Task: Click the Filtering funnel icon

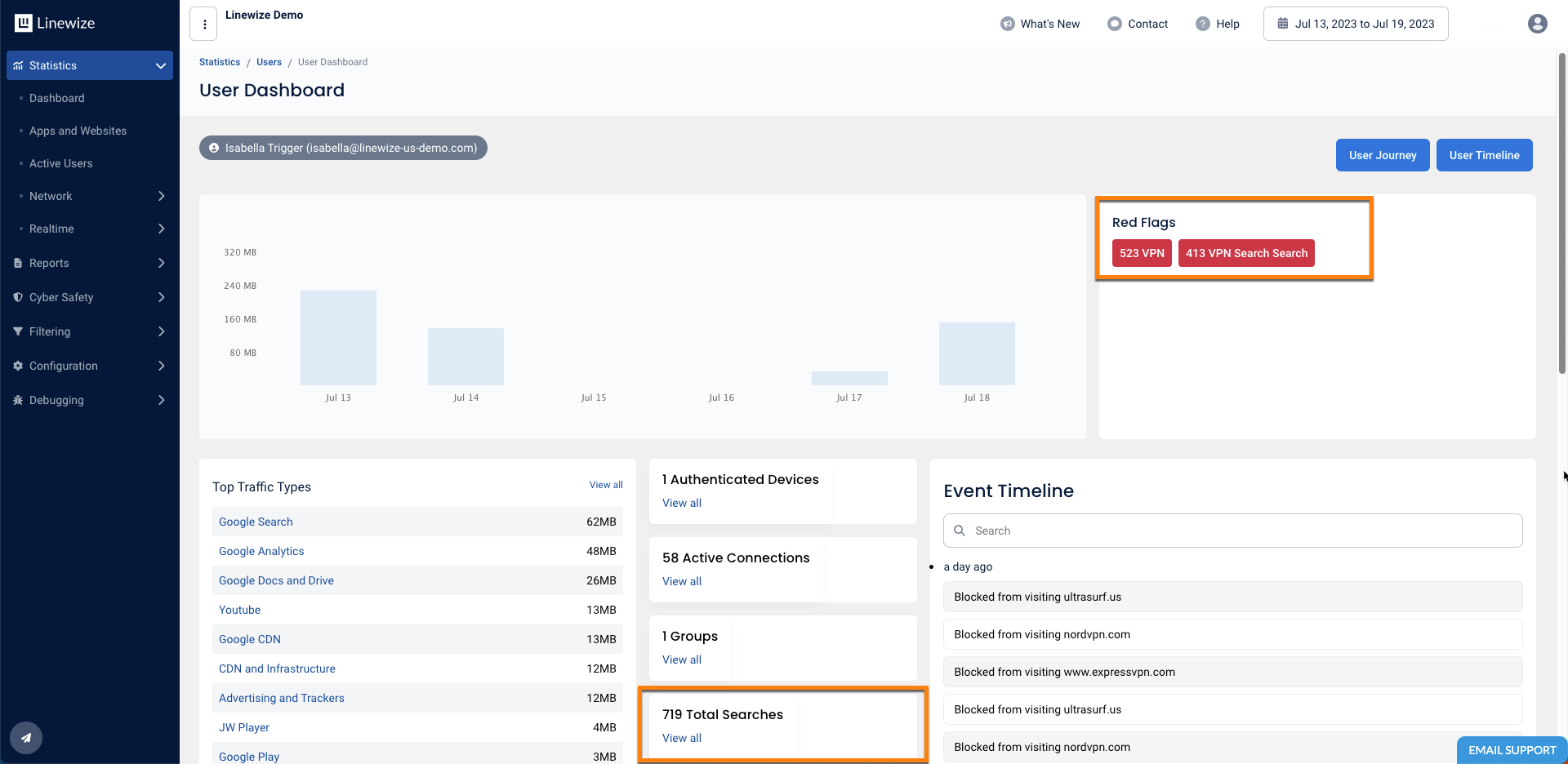Action: 18,331
